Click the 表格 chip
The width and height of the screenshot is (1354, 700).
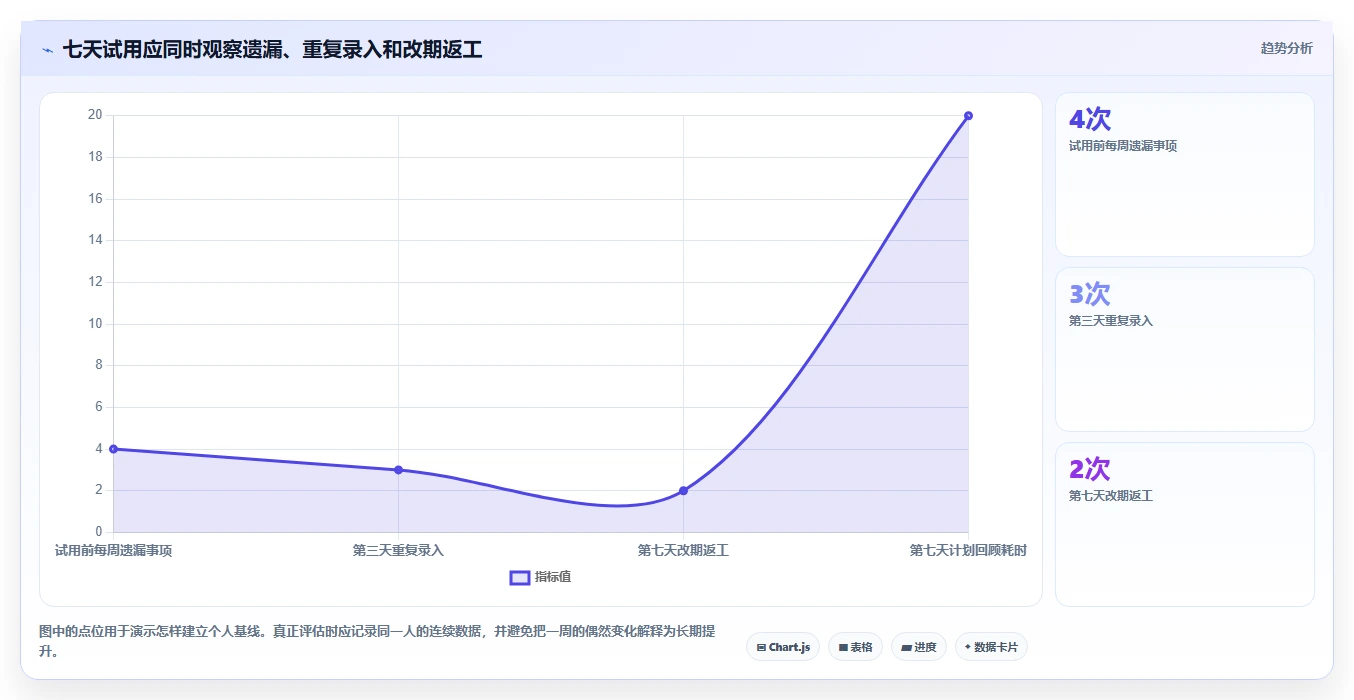pos(855,647)
